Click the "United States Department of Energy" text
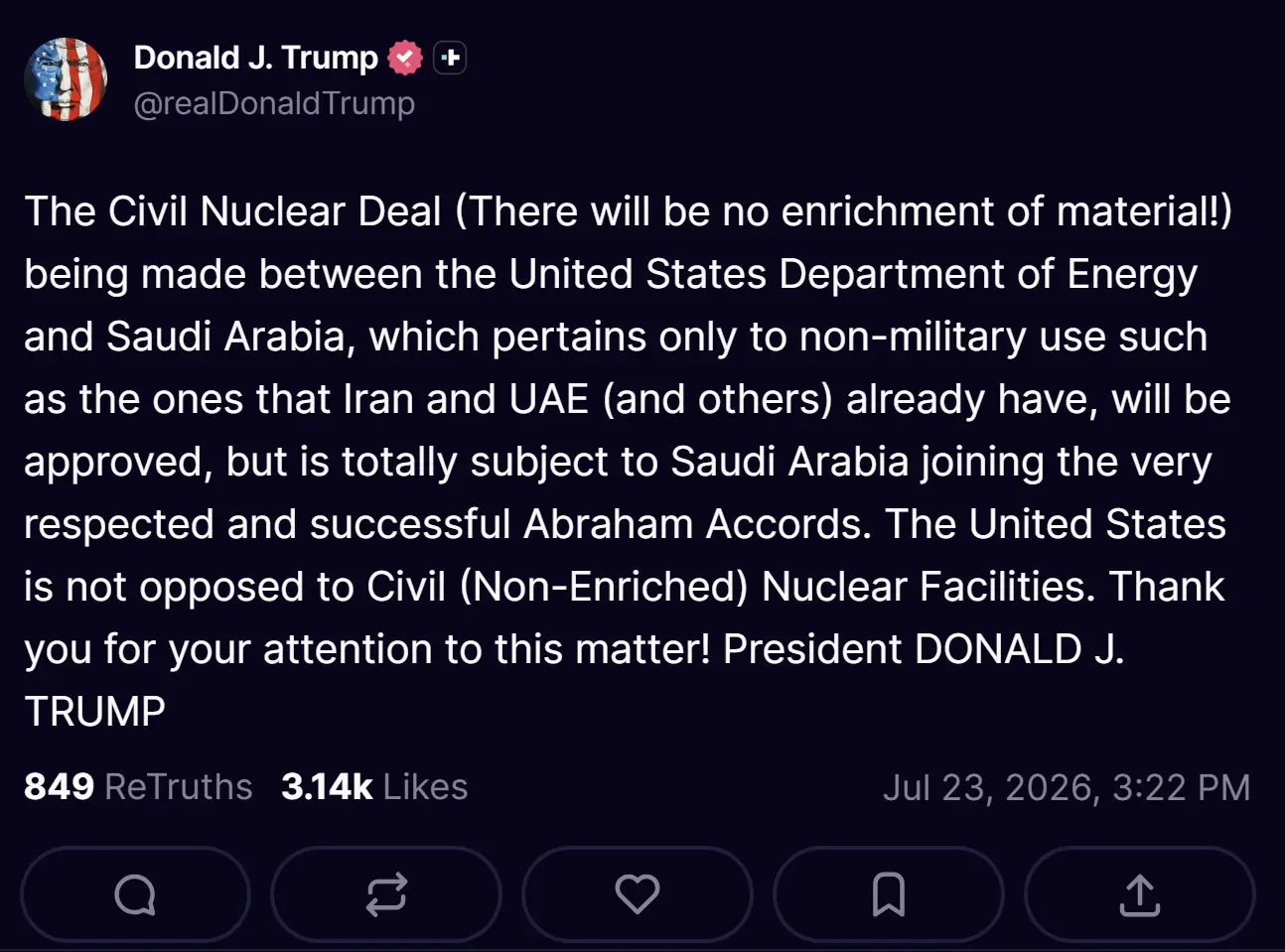1285x952 pixels. click(x=853, y=275)
